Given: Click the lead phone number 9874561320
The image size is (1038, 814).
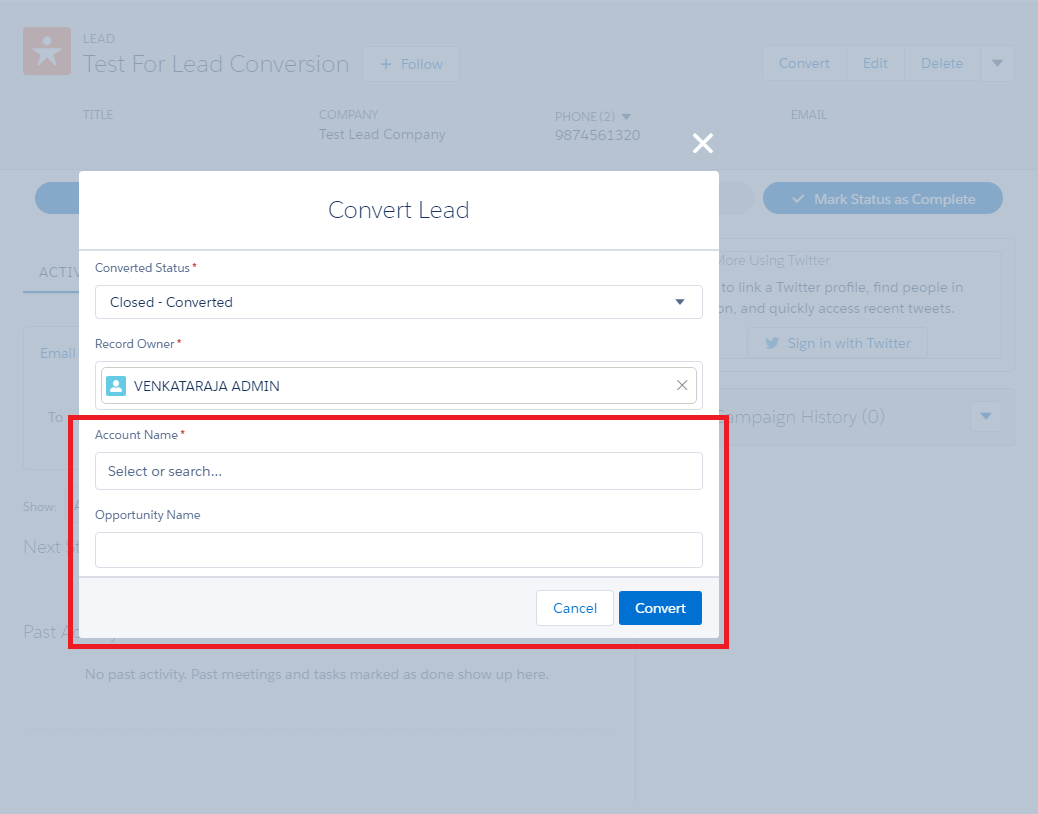Looking at the screenshot, I should coord(597,135).
